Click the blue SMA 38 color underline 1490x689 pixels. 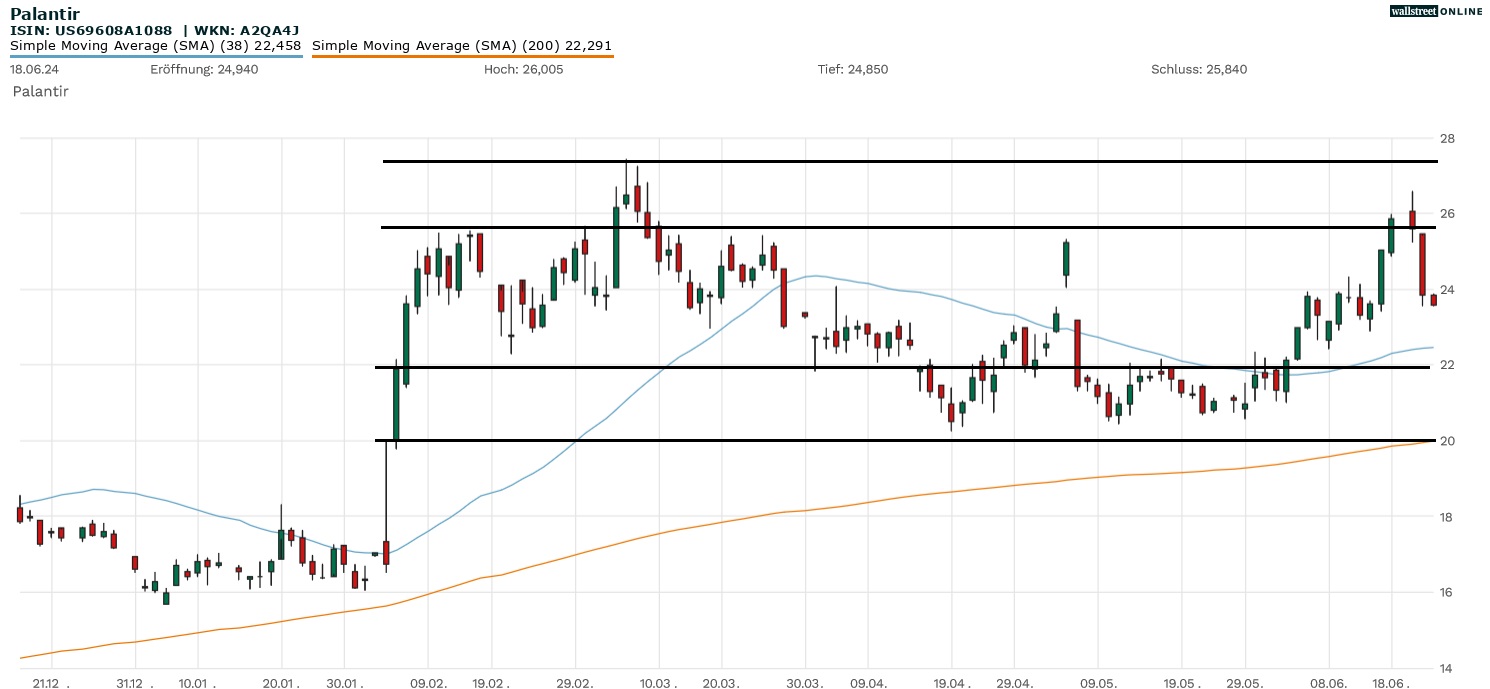pos(156,56)
